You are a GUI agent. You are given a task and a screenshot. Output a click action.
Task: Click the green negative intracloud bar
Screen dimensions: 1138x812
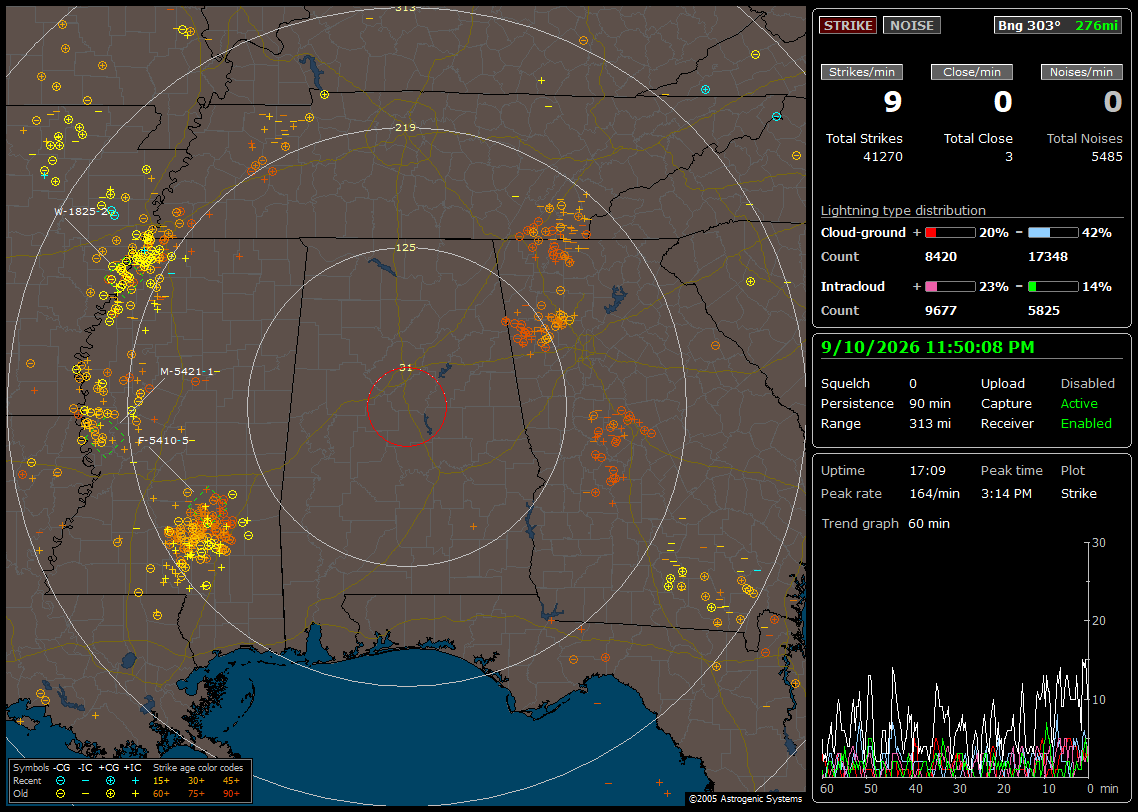click(1053, 287)
